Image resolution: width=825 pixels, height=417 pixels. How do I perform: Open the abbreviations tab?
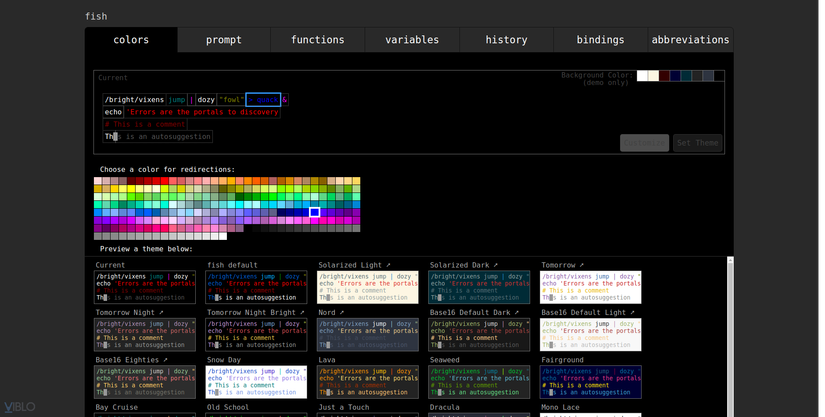690,40
